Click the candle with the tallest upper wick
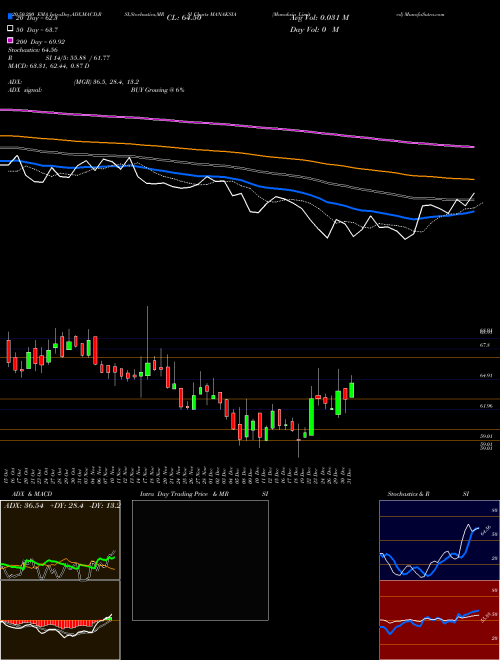The image size is (500, 660). point(148,369)
